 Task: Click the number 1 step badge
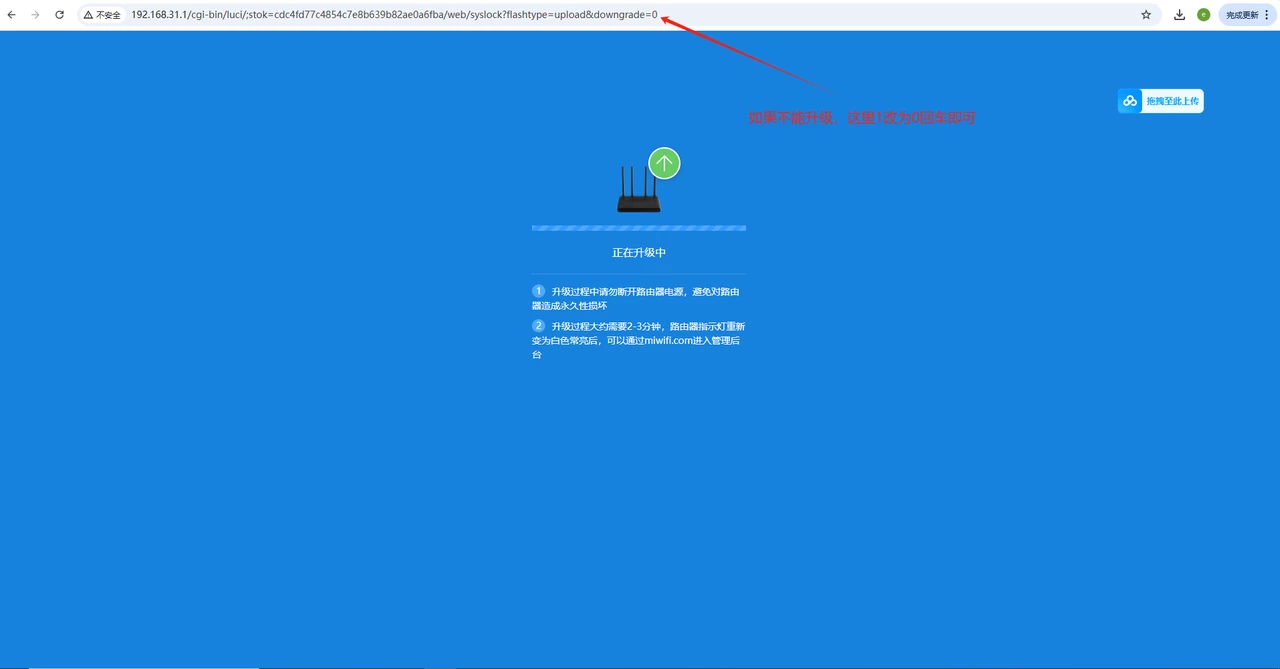coord(538,291)
